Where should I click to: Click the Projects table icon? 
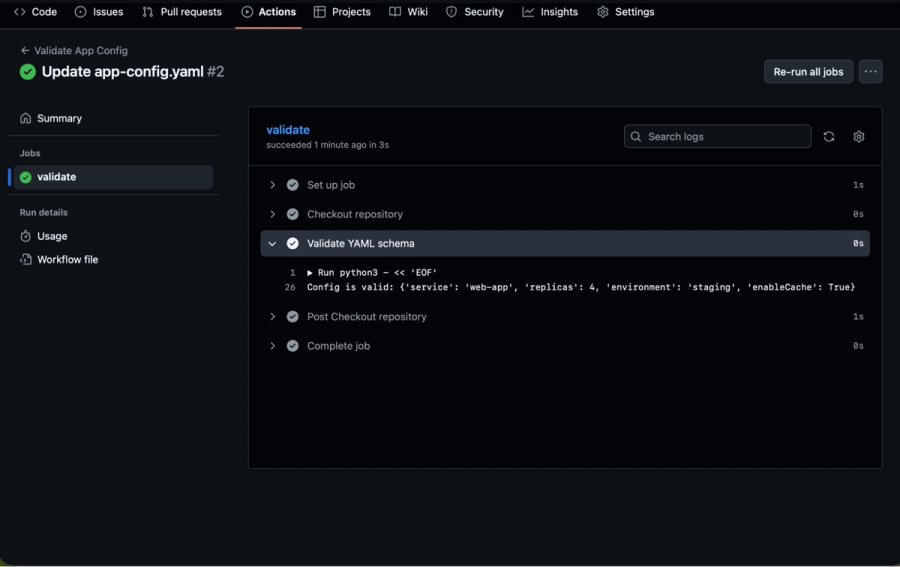[320, 11]
